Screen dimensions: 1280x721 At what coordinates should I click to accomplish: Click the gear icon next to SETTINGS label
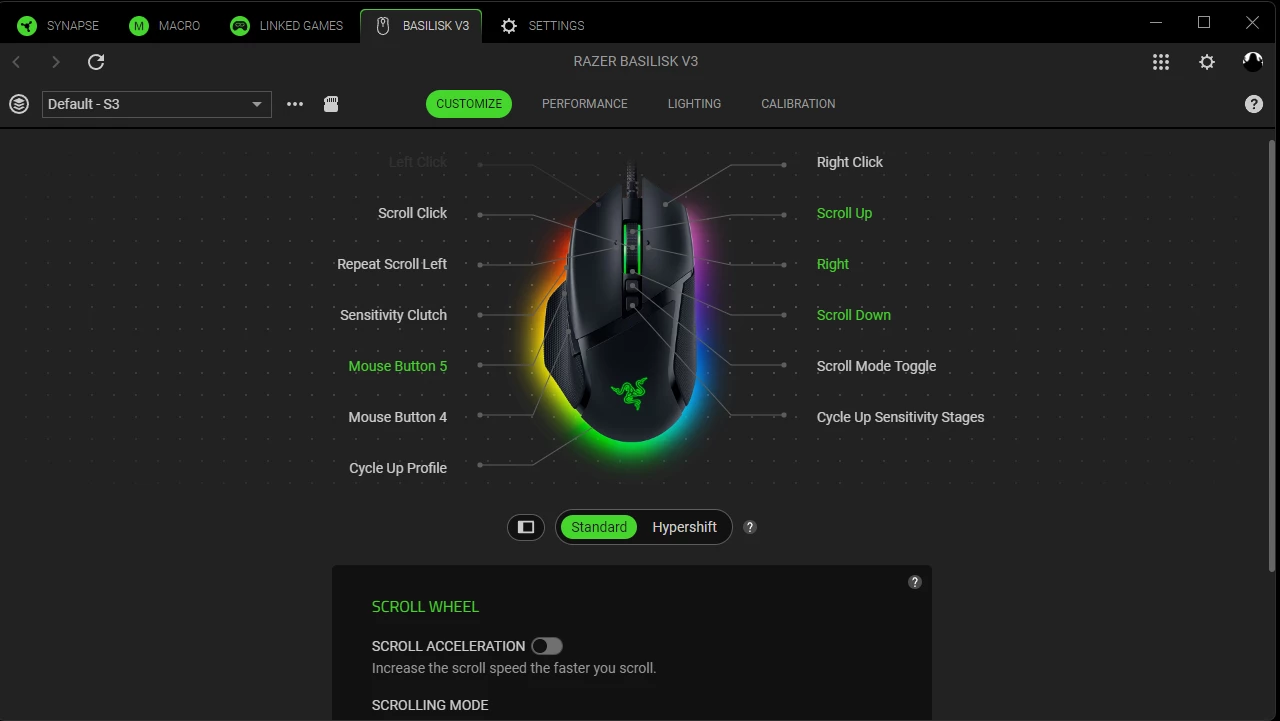click(509, 26)
